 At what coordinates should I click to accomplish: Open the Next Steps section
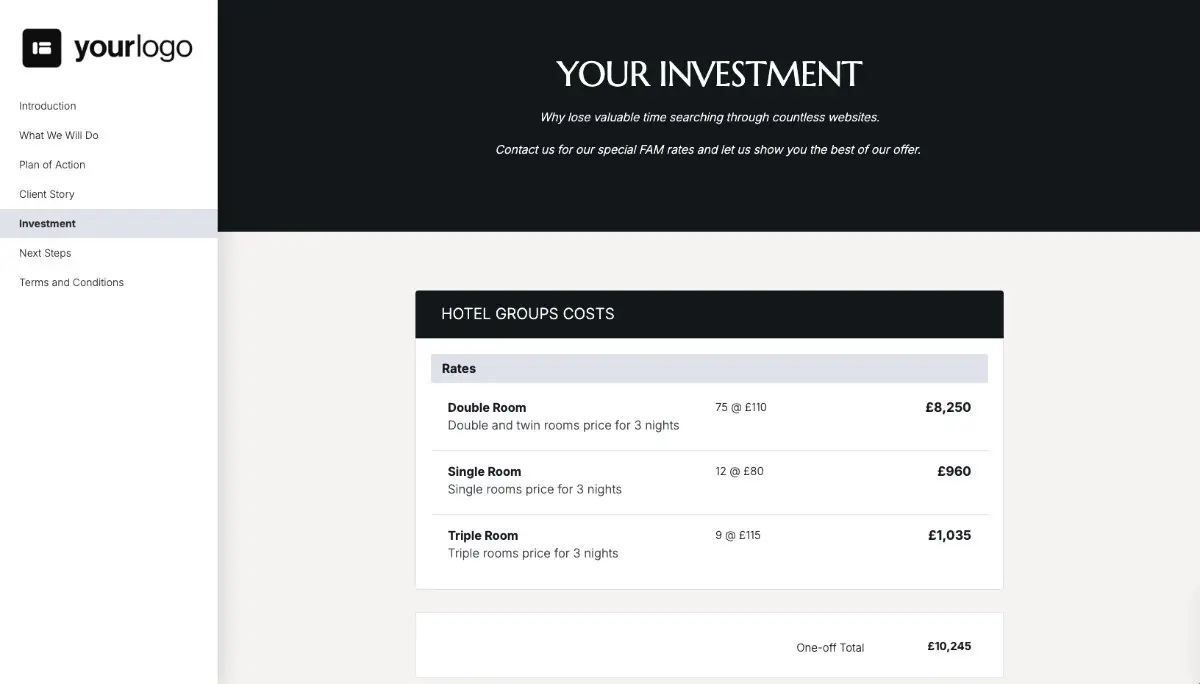(x=45, y=253)
